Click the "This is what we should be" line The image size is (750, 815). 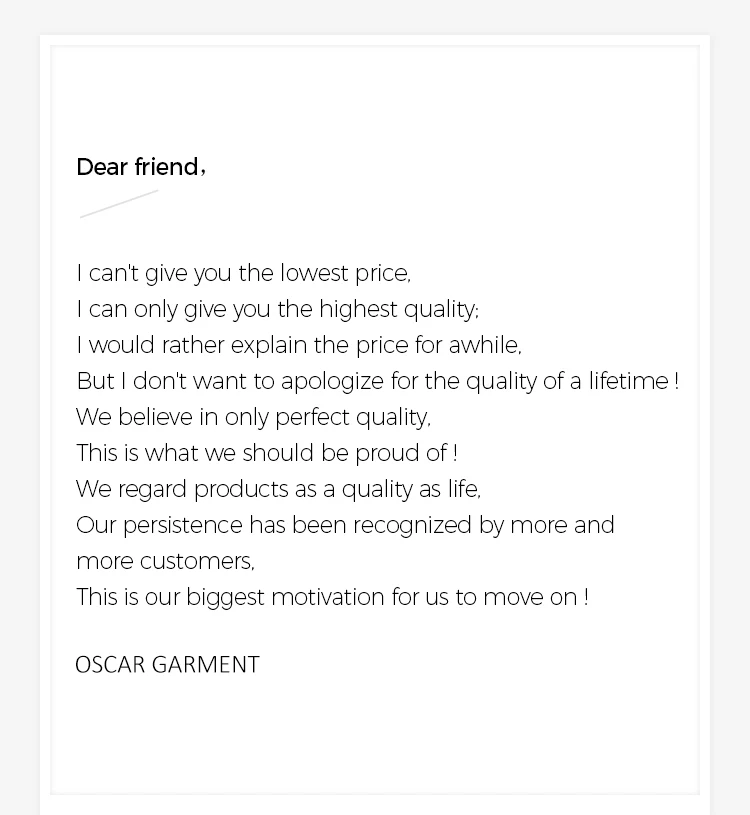(x=266, y=453)
